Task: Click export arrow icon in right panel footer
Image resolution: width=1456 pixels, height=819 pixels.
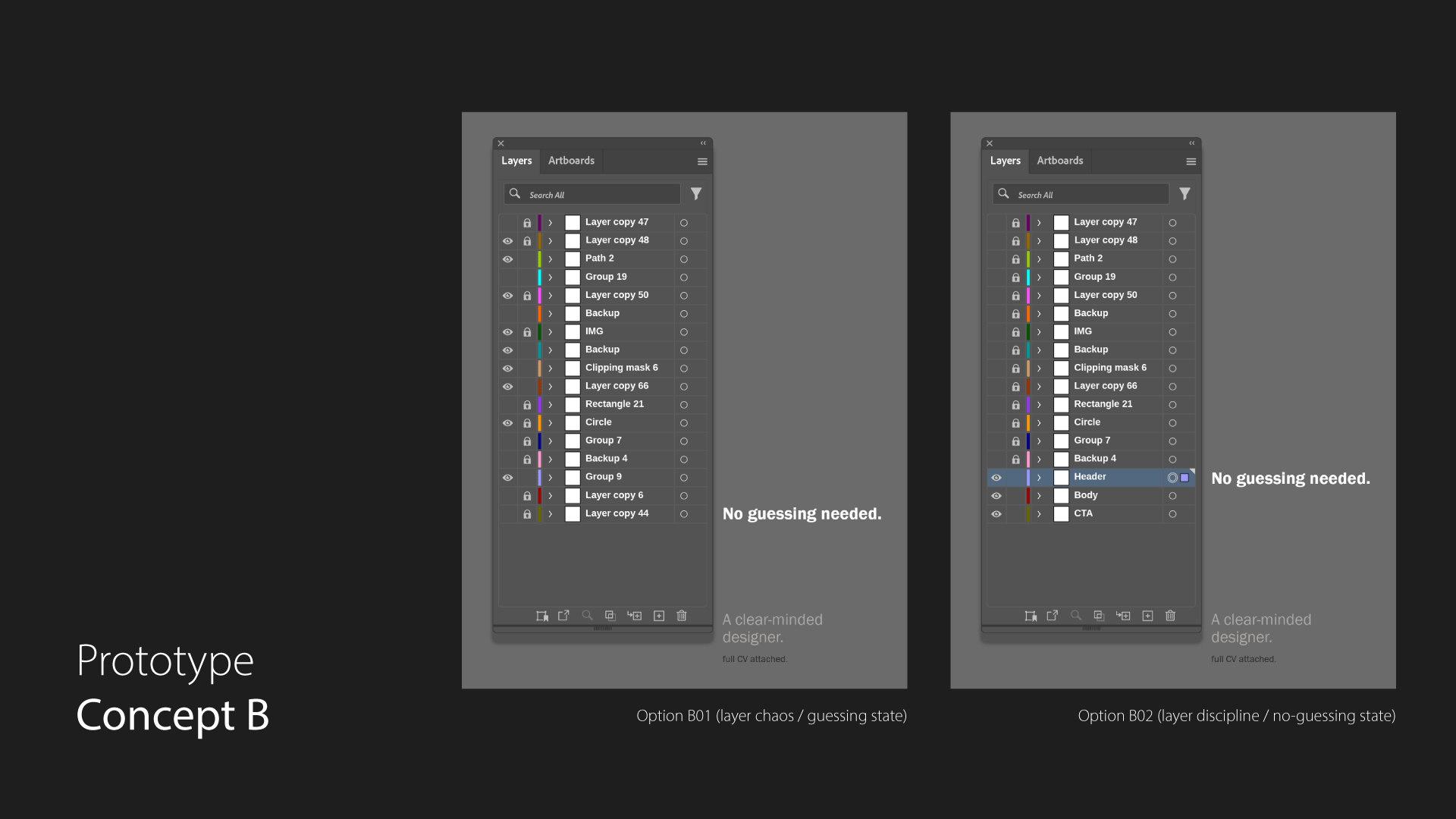Action: tap(1052, 616)
